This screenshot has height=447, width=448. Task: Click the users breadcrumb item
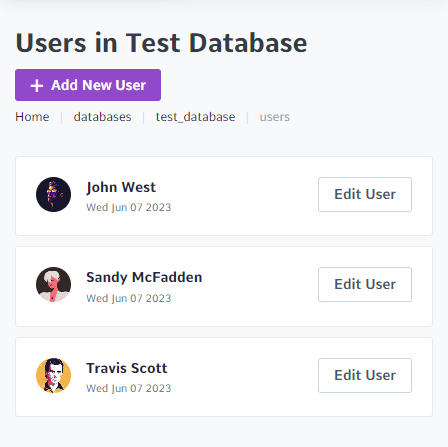click(275, 117)
